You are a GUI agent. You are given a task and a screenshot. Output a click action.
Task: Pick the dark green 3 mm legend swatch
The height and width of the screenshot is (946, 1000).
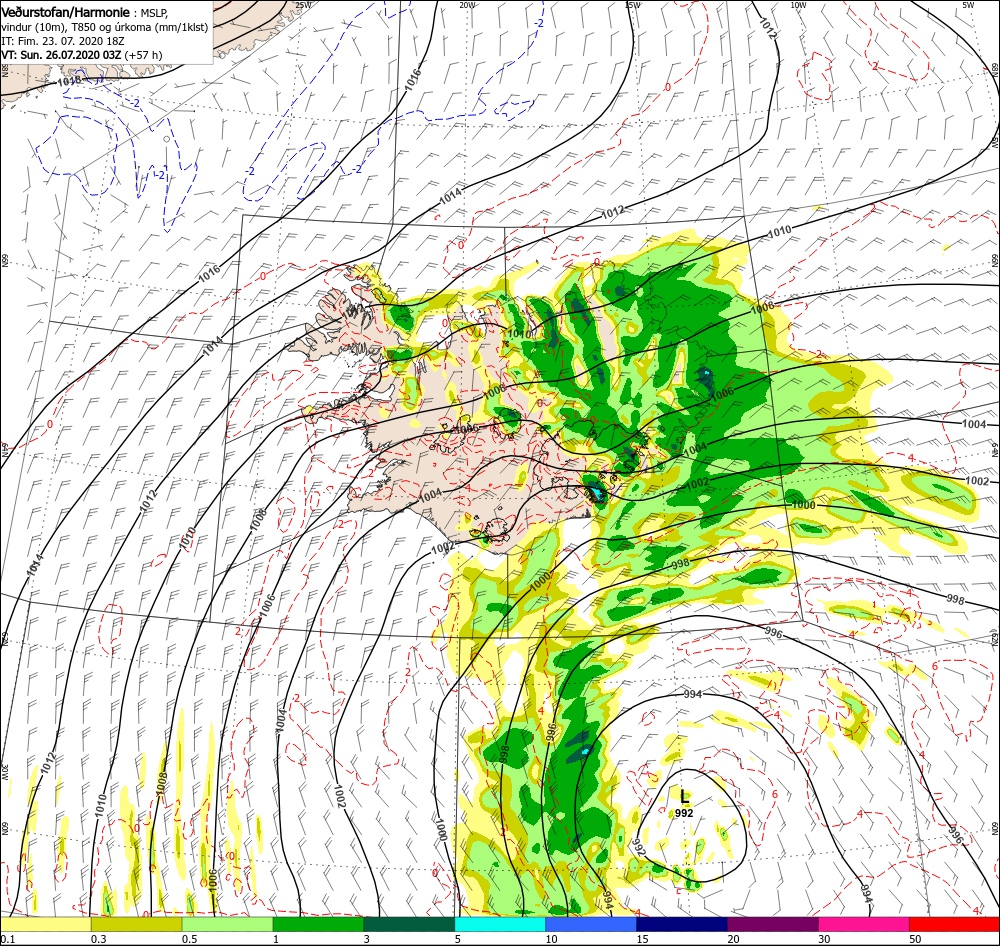(x=409, y=924)
